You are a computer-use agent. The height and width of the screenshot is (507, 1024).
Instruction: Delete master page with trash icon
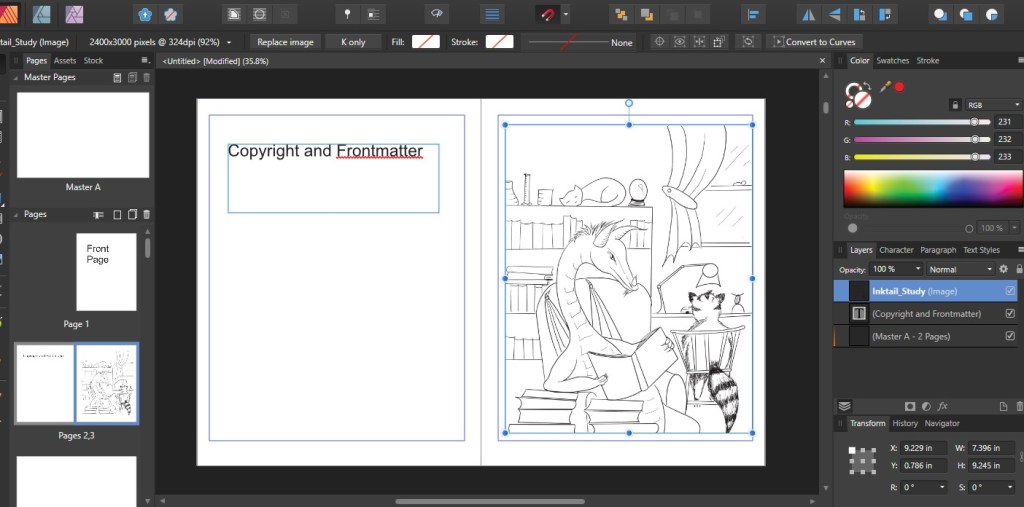pos(147,77)
